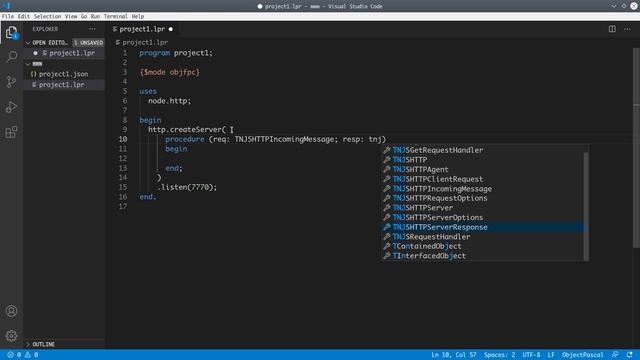Viewport: 640px width, 360px height.
Task: Split the editor to the right
Action: 612,29
